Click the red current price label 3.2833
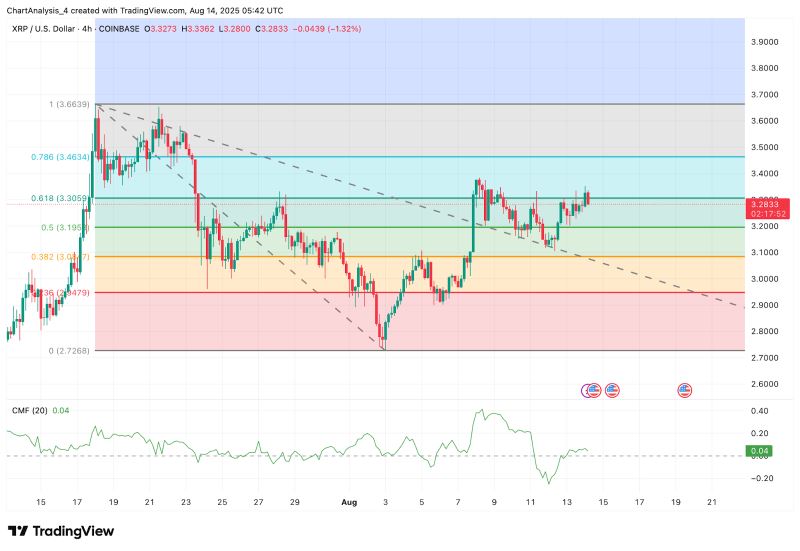The image size is (800, 551). tap(768, 204)
